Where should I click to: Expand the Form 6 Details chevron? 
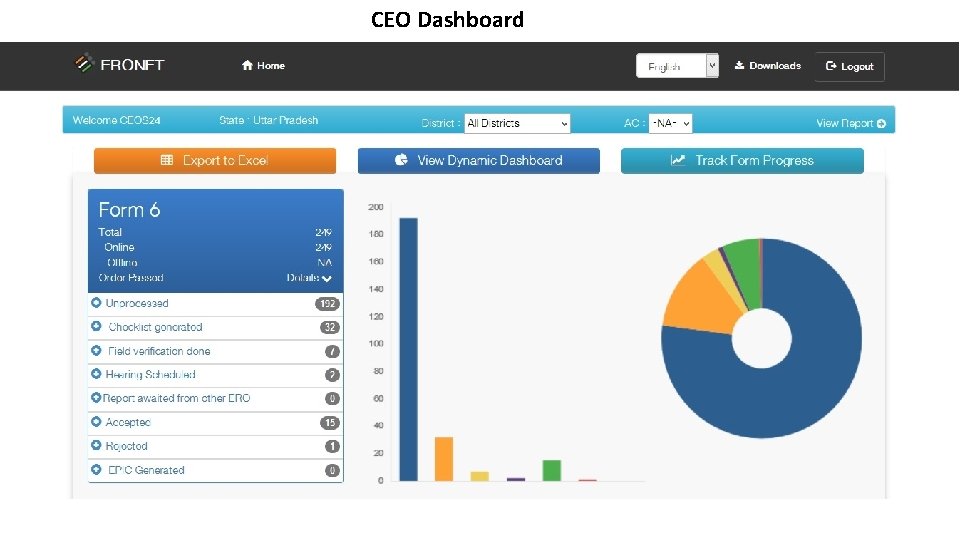tap(327, 278)
